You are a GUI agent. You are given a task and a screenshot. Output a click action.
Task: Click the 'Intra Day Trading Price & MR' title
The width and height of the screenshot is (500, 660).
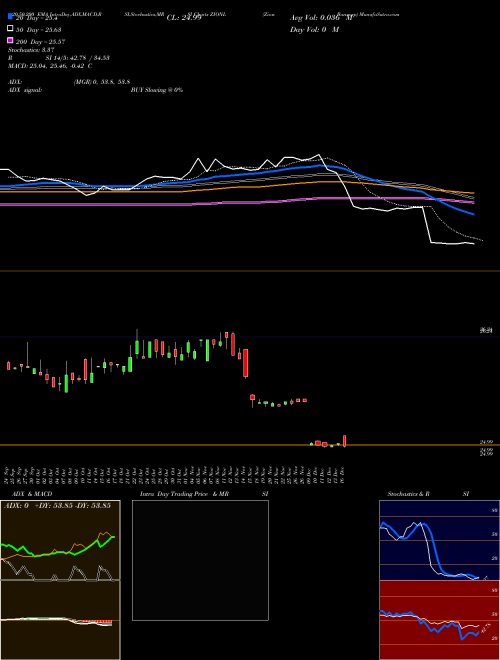point(184,494)
